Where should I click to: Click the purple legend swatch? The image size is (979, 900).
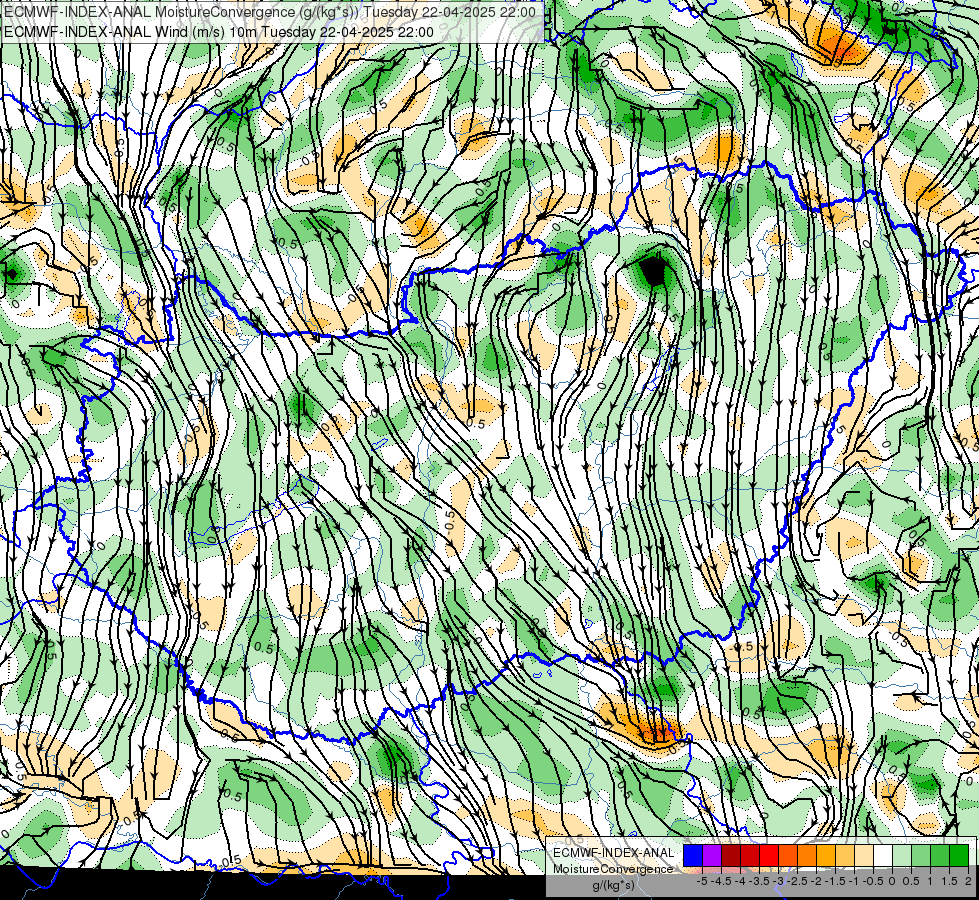click(712, 855)
